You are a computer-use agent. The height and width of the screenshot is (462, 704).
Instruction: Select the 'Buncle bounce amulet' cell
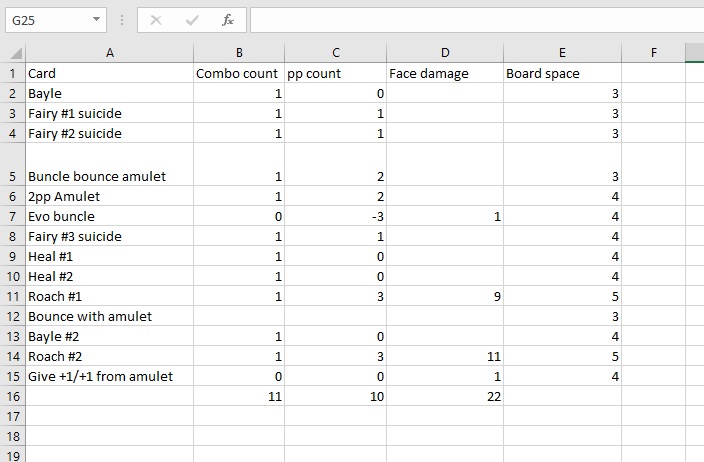pos(110,165)
